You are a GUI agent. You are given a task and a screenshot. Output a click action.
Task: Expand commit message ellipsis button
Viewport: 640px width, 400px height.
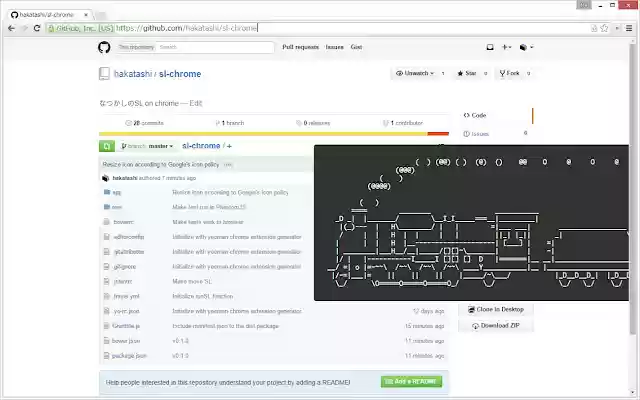point(228,165)
